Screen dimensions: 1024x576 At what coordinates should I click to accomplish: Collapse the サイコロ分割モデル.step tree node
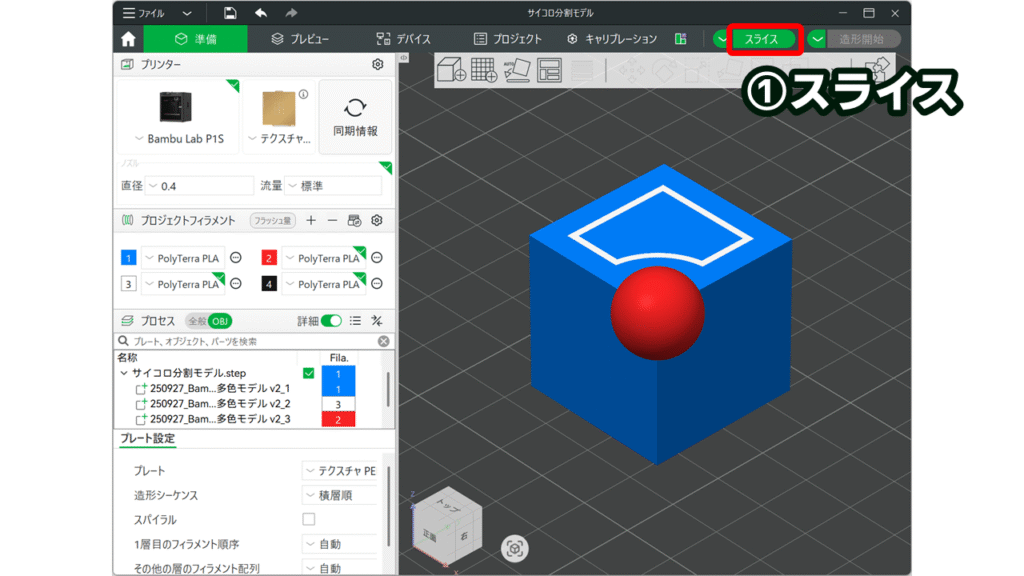(x=123, y=373)
